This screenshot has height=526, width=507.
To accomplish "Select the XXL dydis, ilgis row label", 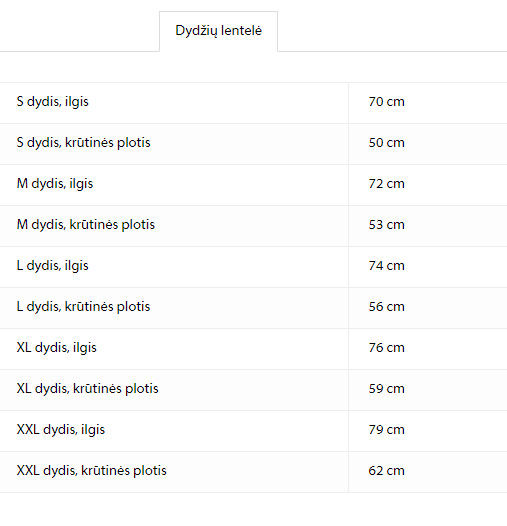I will [61, 430].
